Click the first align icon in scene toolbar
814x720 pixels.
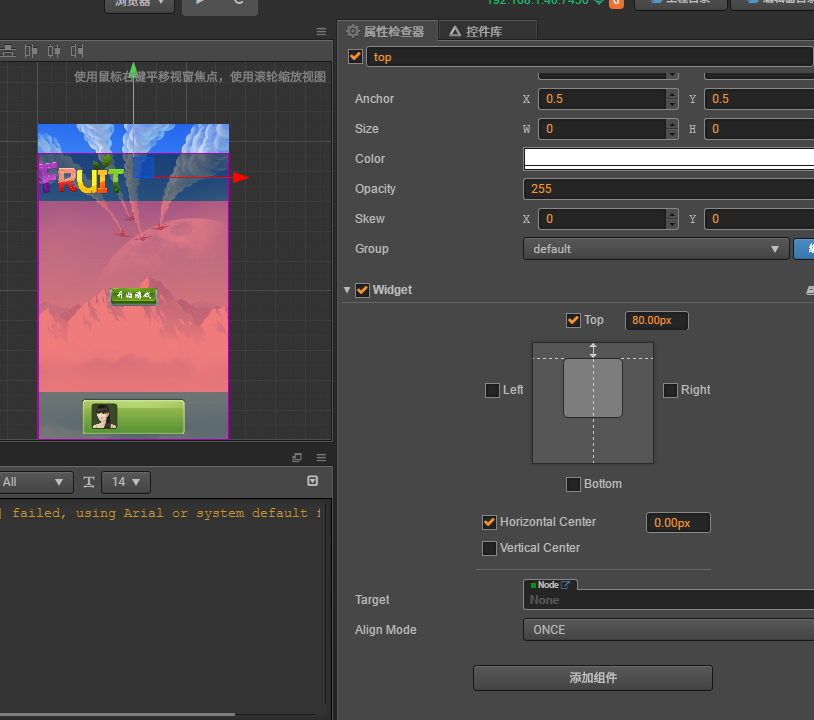tap(8, 51)
